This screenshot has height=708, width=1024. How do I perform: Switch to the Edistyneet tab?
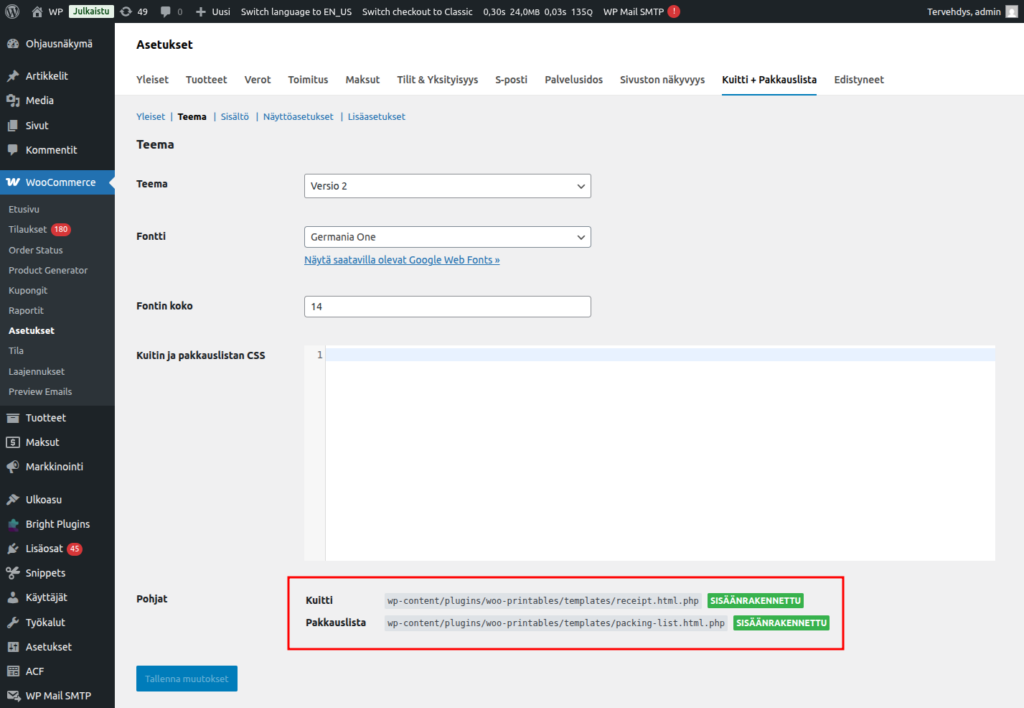point(859,80)
